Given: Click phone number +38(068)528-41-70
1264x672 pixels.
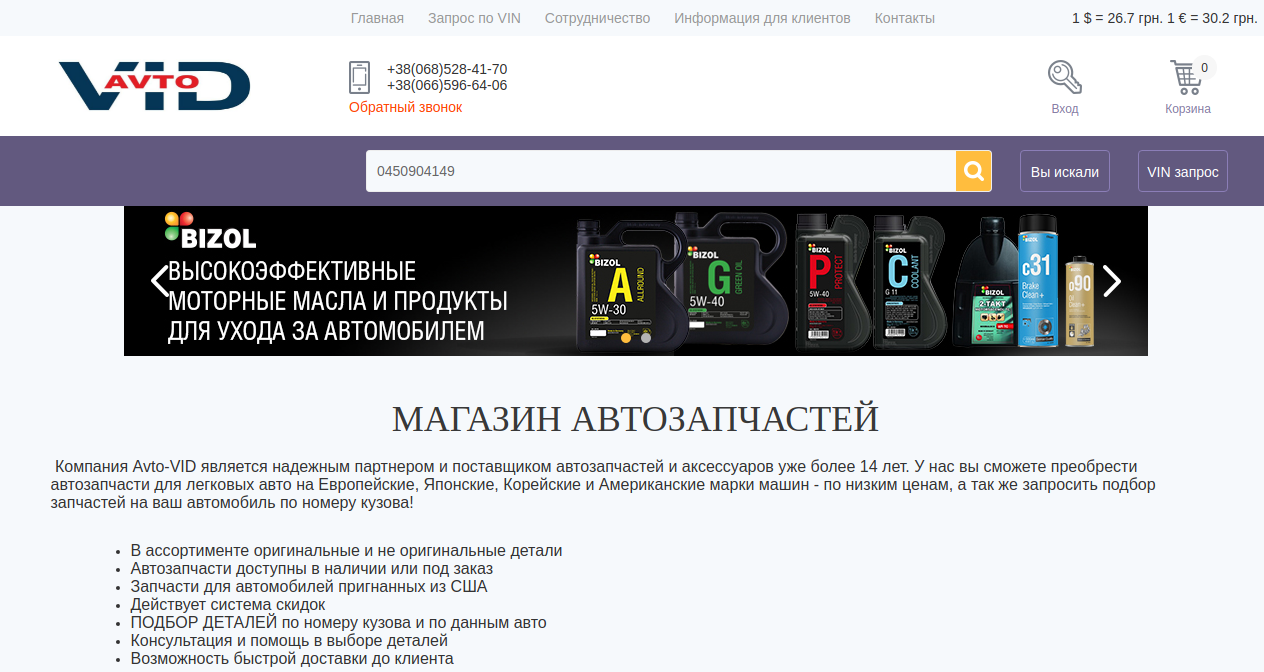Looking at the screenshot, I should pos(447,69).
